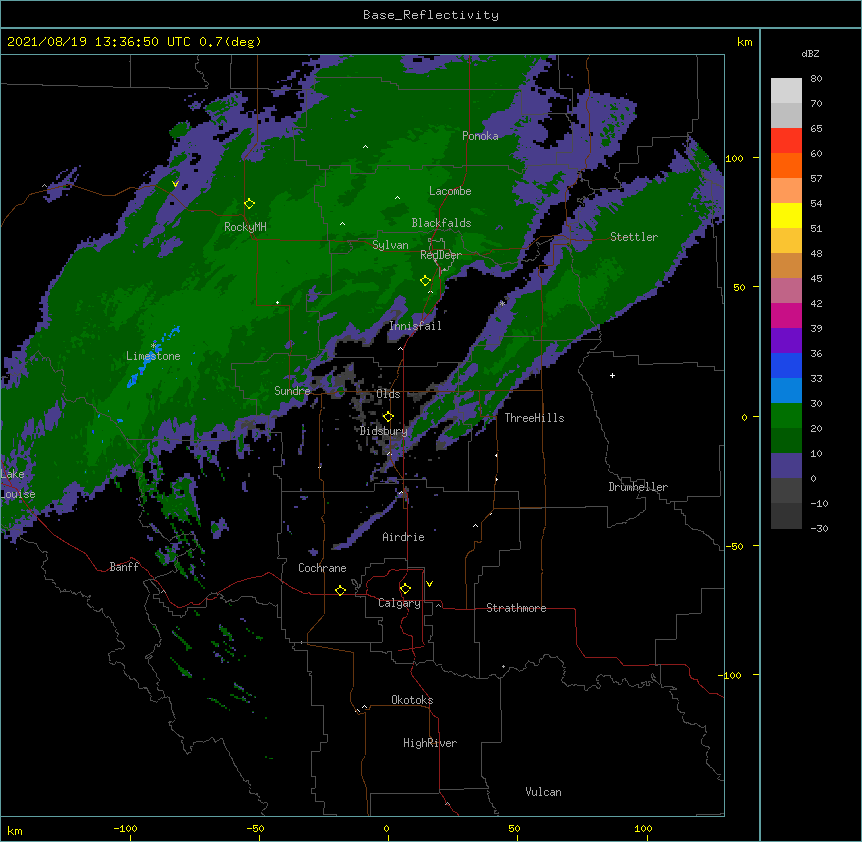Click the bright green swatch between 30 and 20
This screenshot has height=842, width=862.
pyautogui.click(x=786, y=416)
